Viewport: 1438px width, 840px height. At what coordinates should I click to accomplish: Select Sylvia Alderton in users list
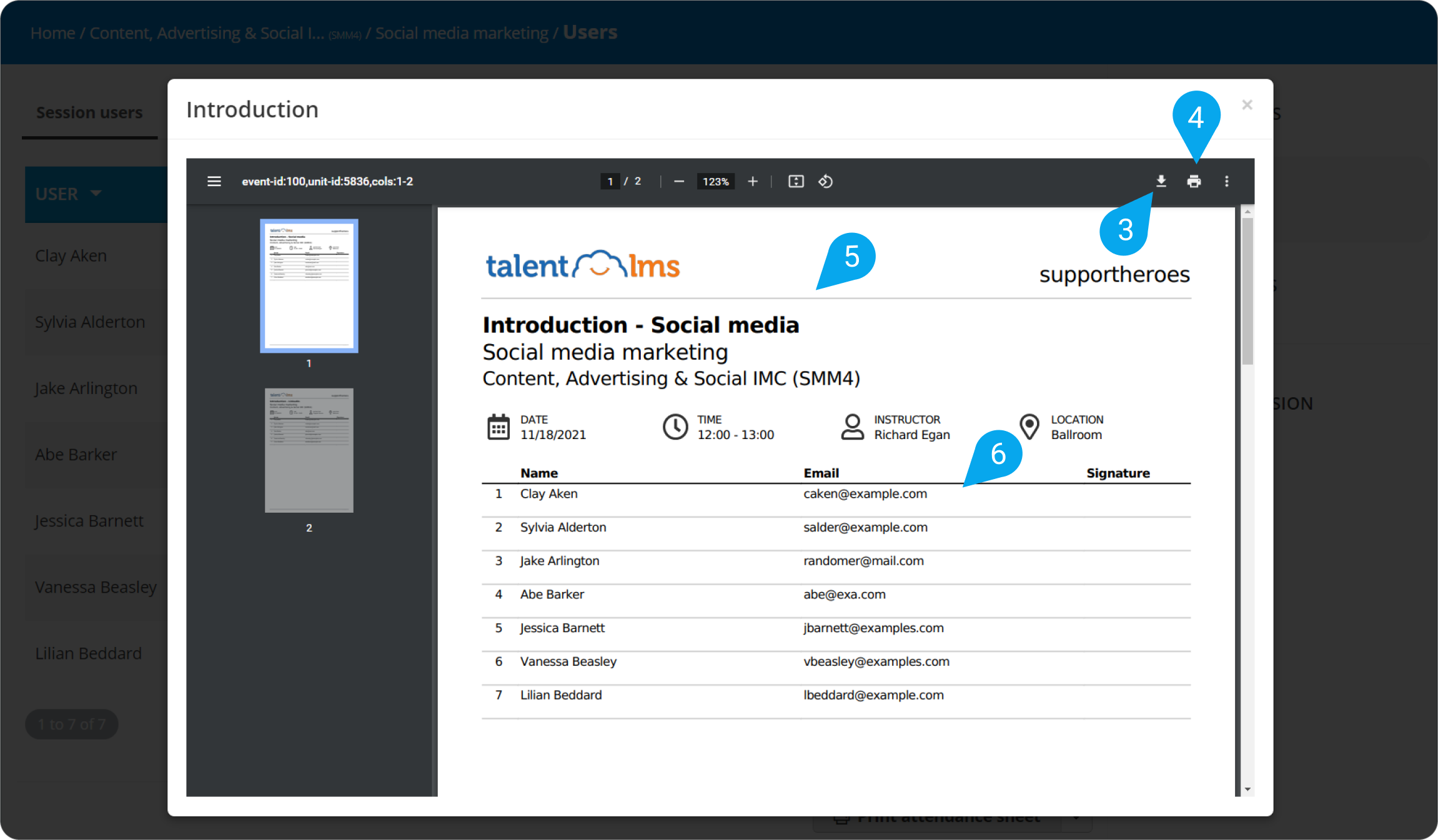[90, 322]
